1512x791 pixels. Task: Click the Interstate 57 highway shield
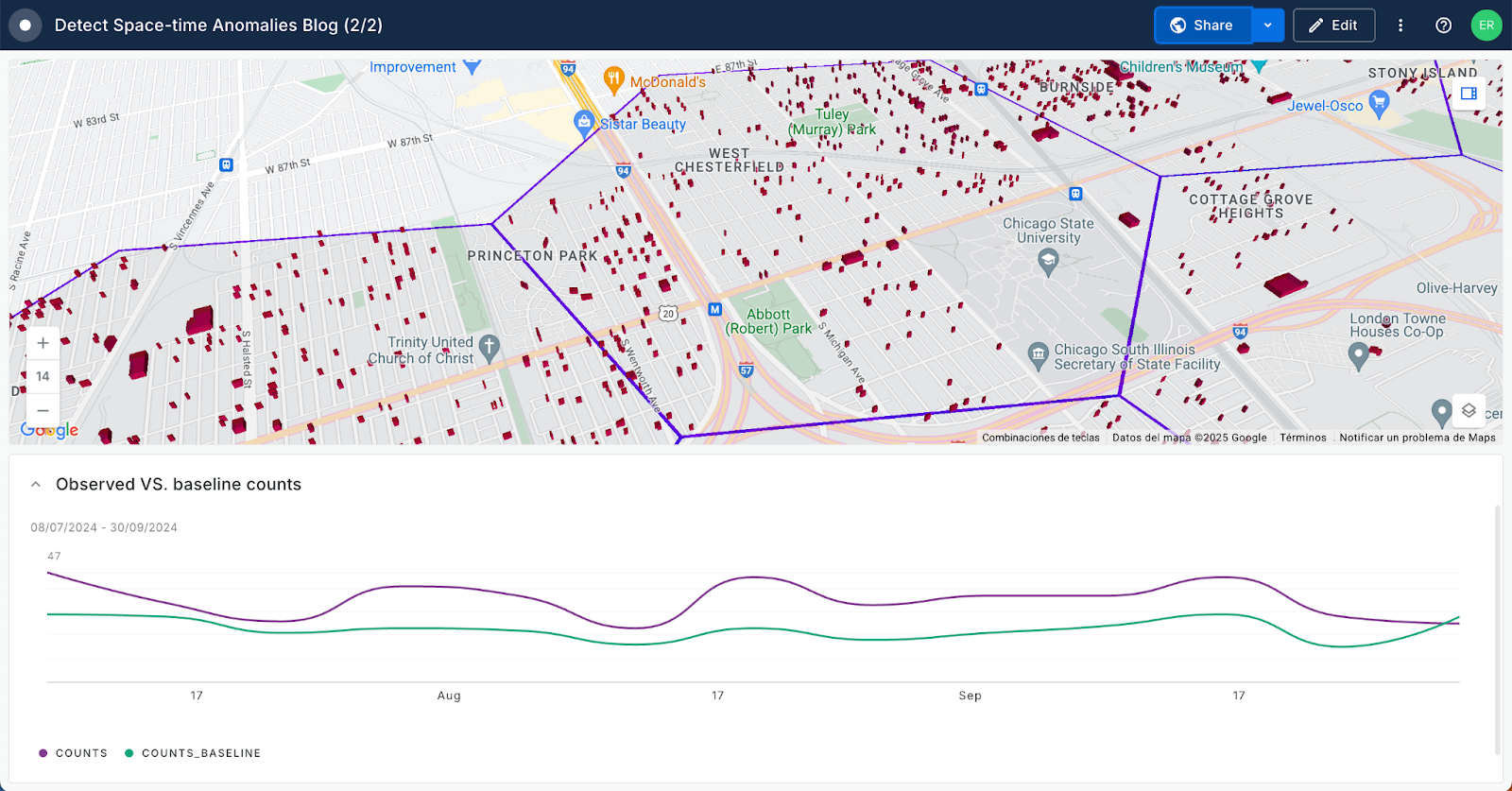746,370
